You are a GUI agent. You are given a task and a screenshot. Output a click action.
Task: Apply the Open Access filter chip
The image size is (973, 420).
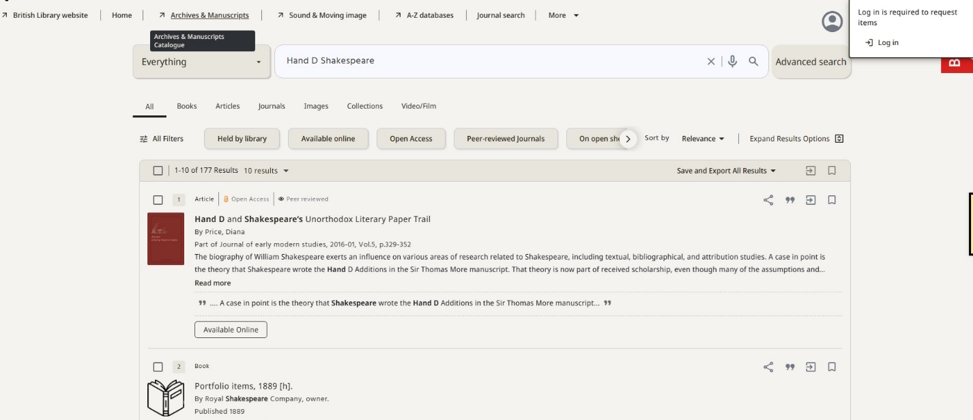(411, 139)
